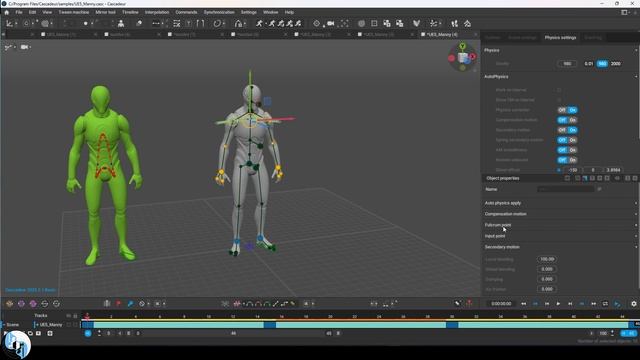Image resolution: width=640 pixels, height=360 pixels.
Task: Collapse the AutoPhysics section
Action: pos(636,77)
